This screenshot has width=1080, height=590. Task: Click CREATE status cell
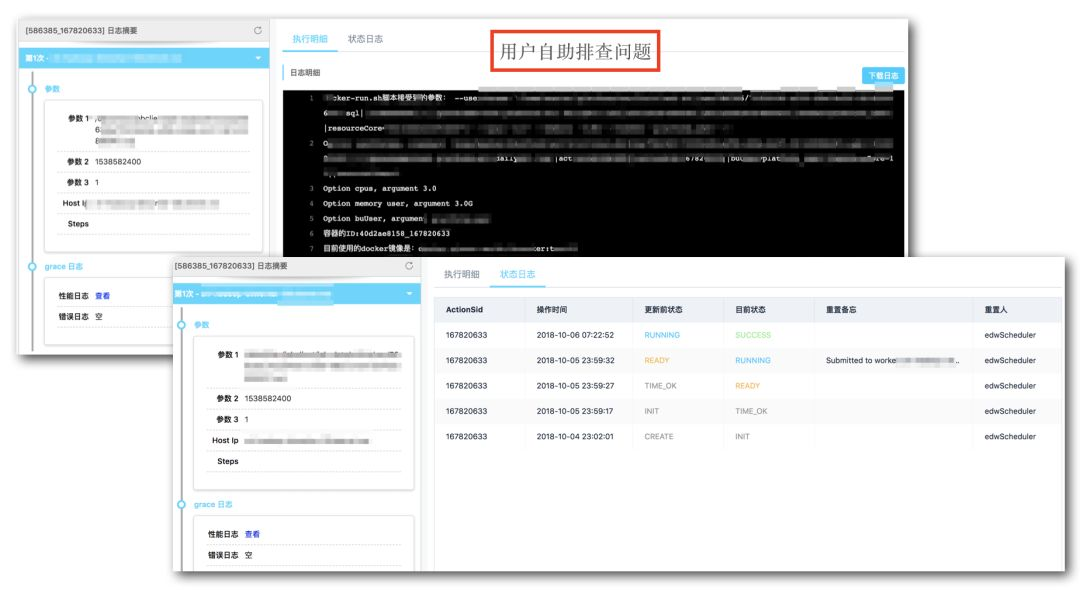tap(658, 436)
